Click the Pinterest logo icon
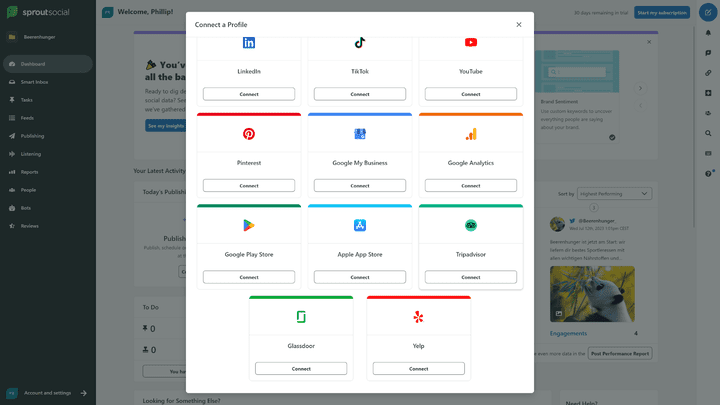 tap(249, 134)
